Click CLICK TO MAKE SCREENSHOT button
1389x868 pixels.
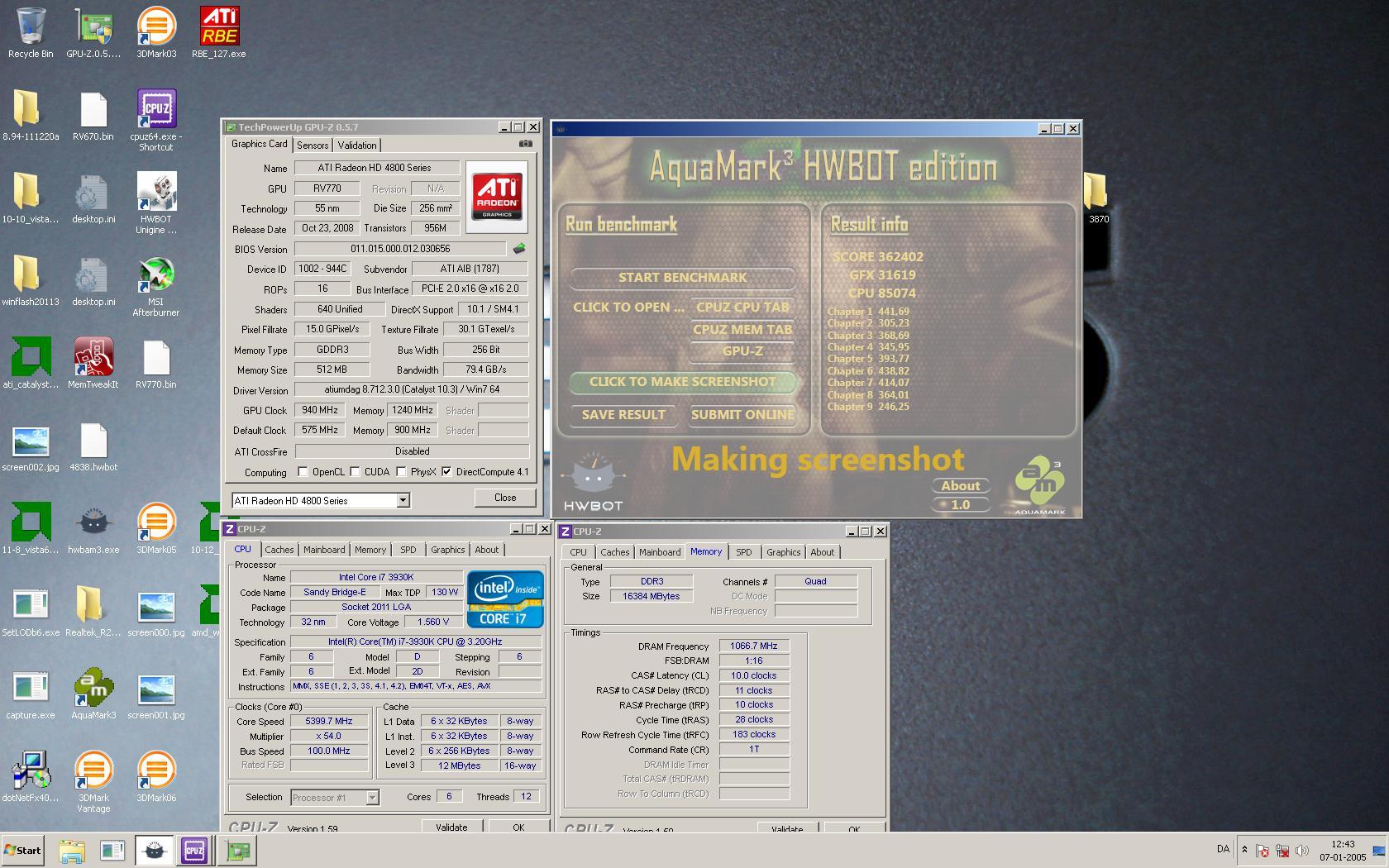pos(682,382)
